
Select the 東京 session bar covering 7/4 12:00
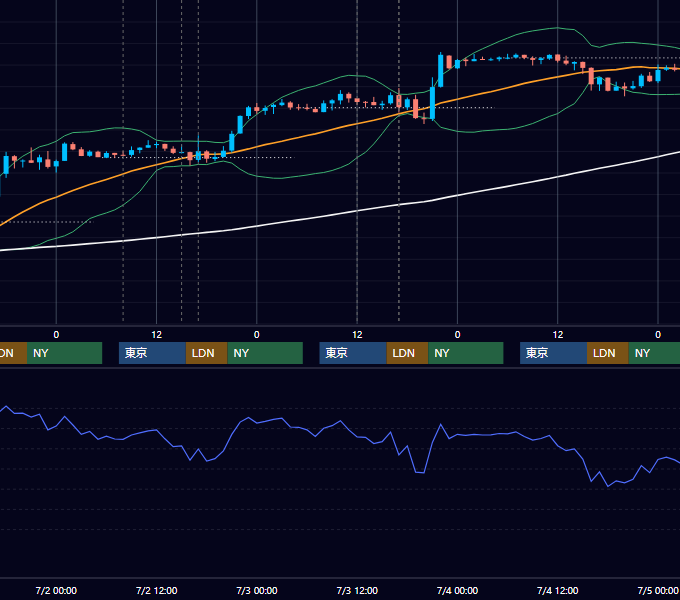click(553, 353)
